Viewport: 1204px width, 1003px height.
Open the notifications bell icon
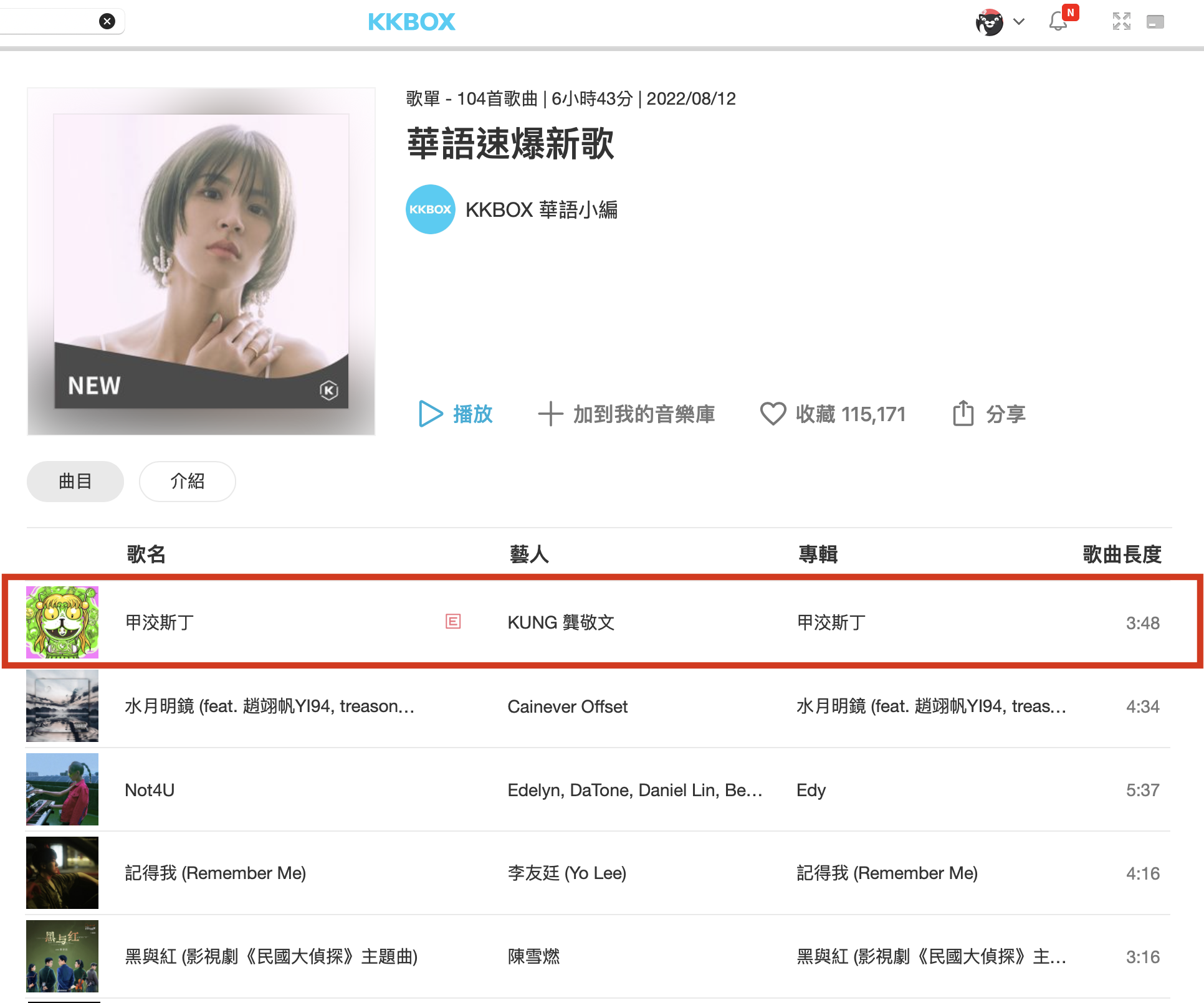tap(1058, 22)
